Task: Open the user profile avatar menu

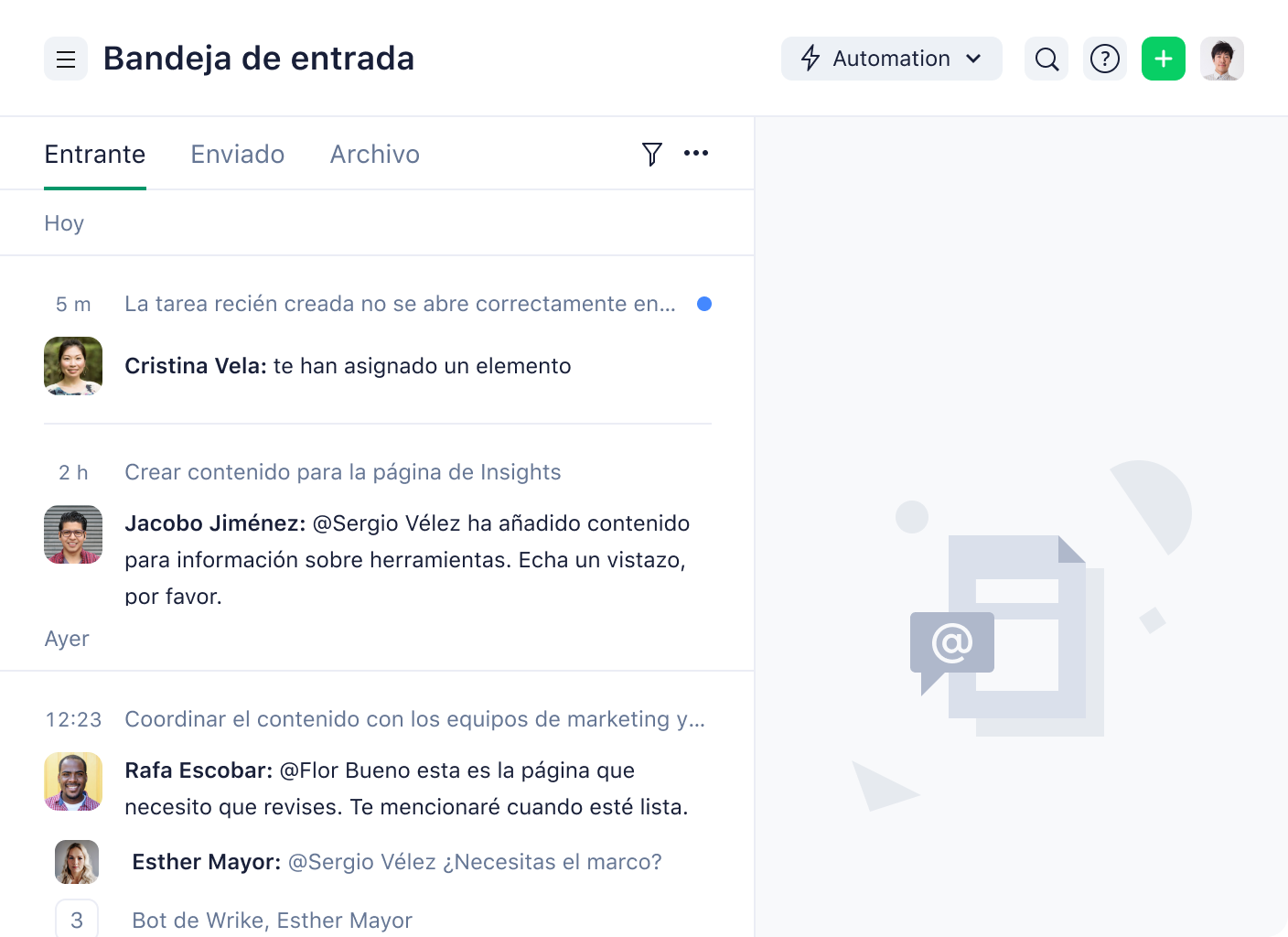Action: point(1222,59)
